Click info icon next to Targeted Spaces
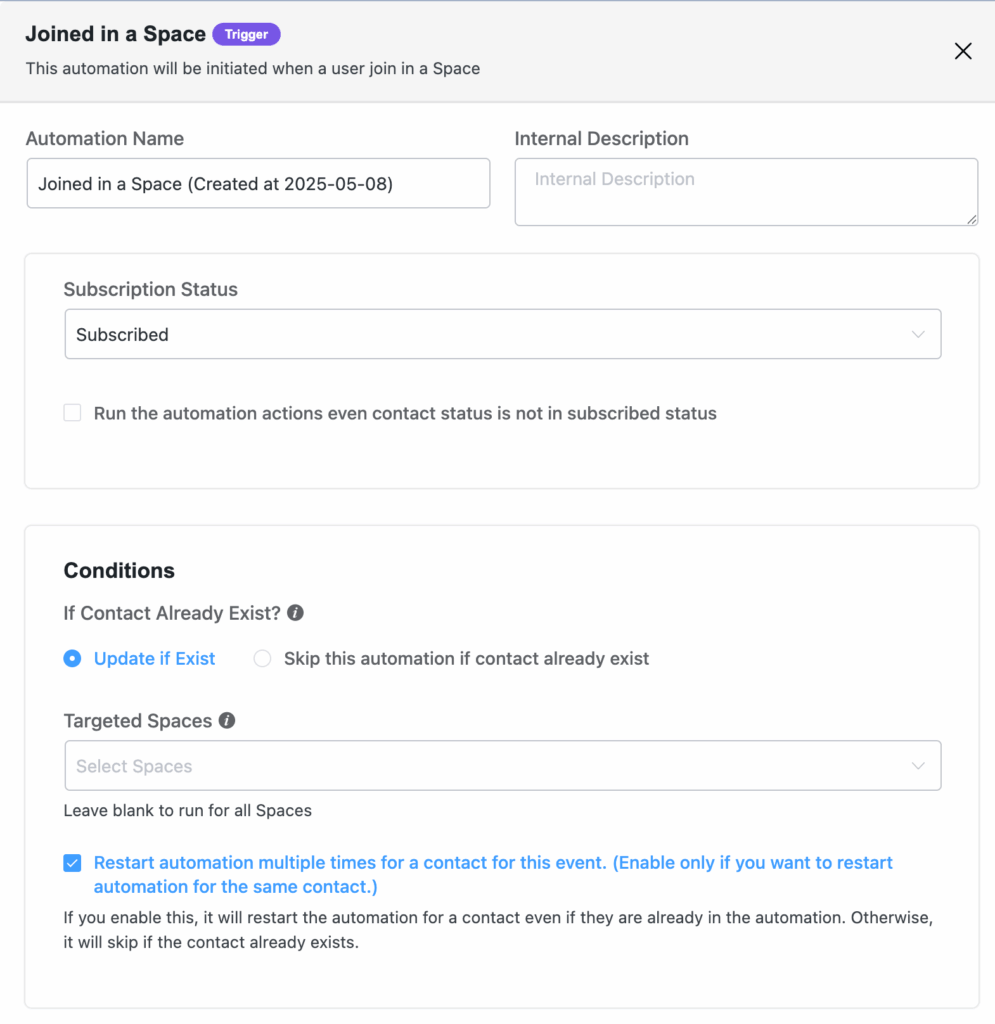The width and height of the screenshot is (995, 1024). click(227, 720)
